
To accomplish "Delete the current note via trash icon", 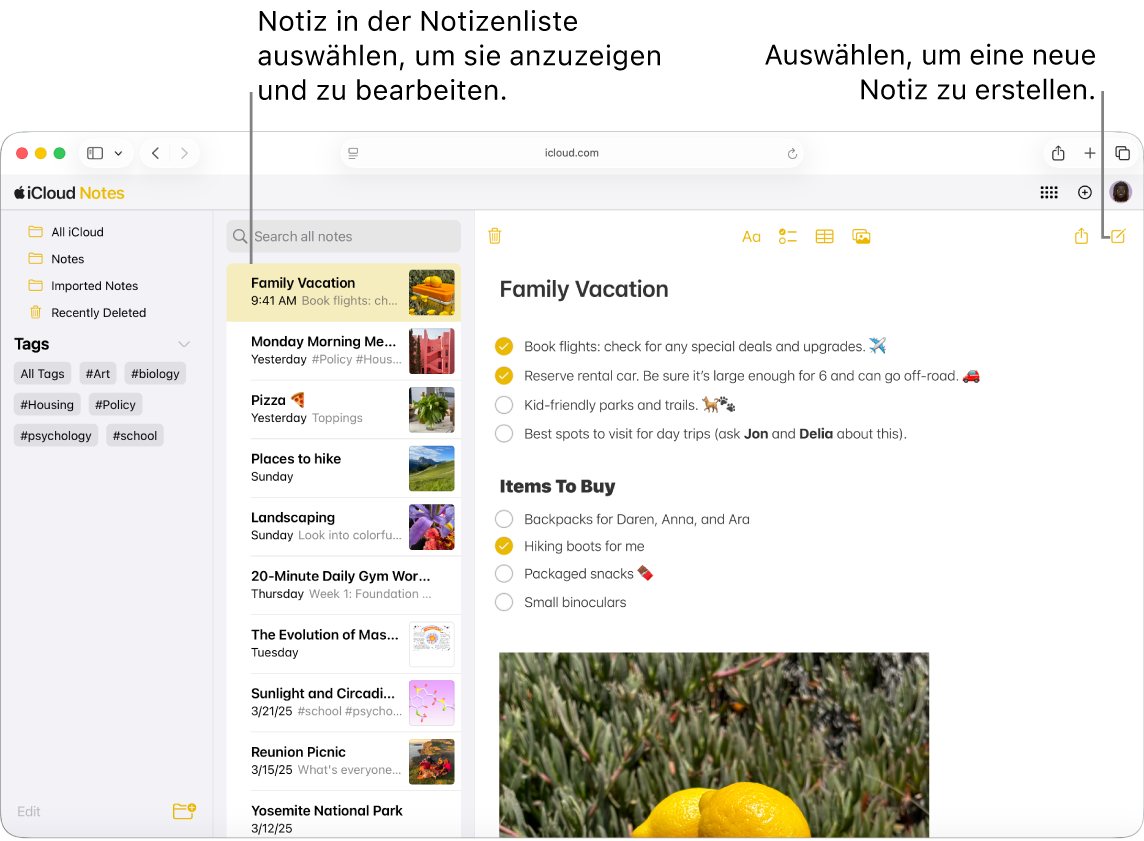I will [494, 236].
